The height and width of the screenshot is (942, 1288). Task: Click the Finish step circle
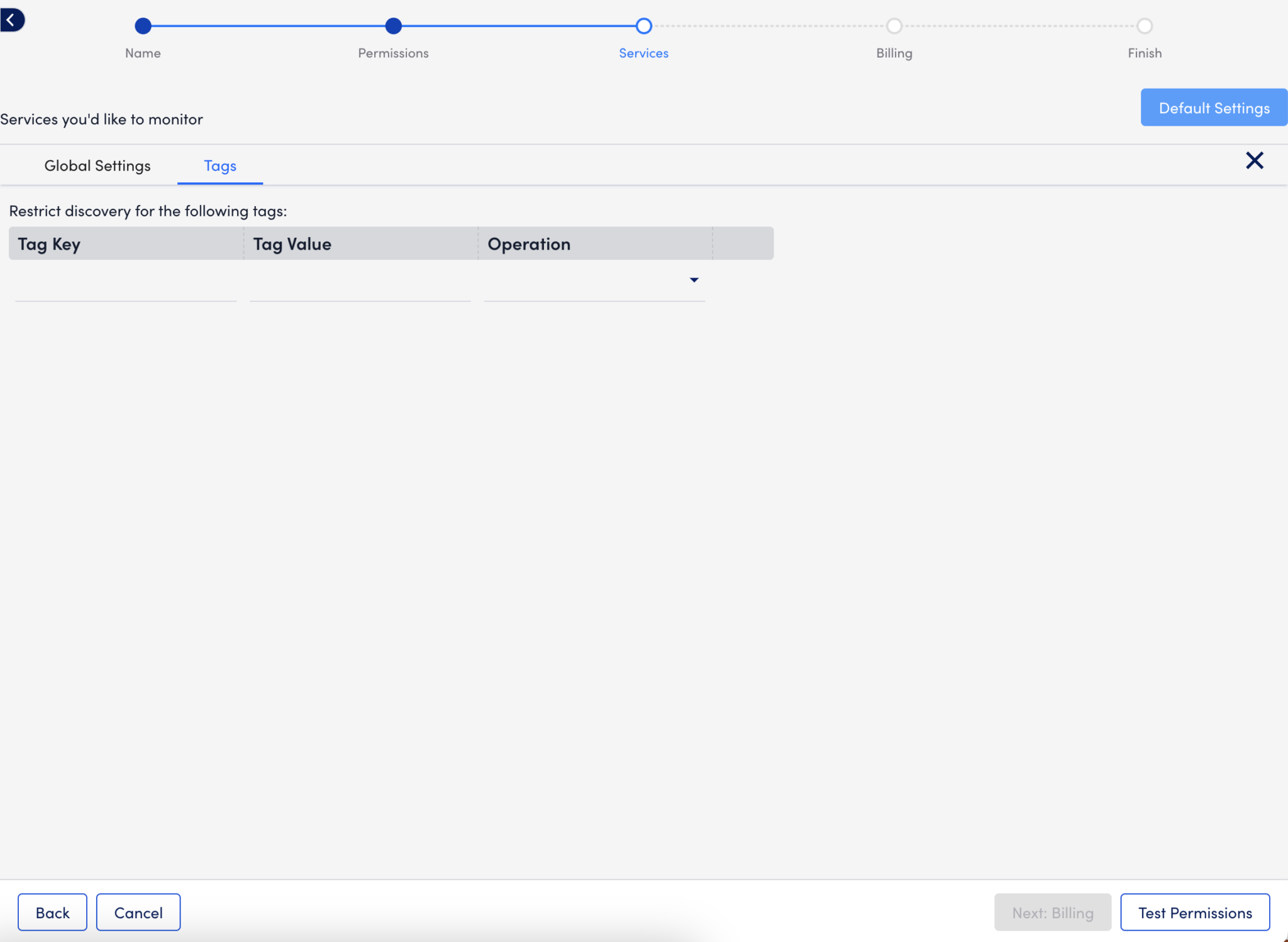(x=1144, y=26)
